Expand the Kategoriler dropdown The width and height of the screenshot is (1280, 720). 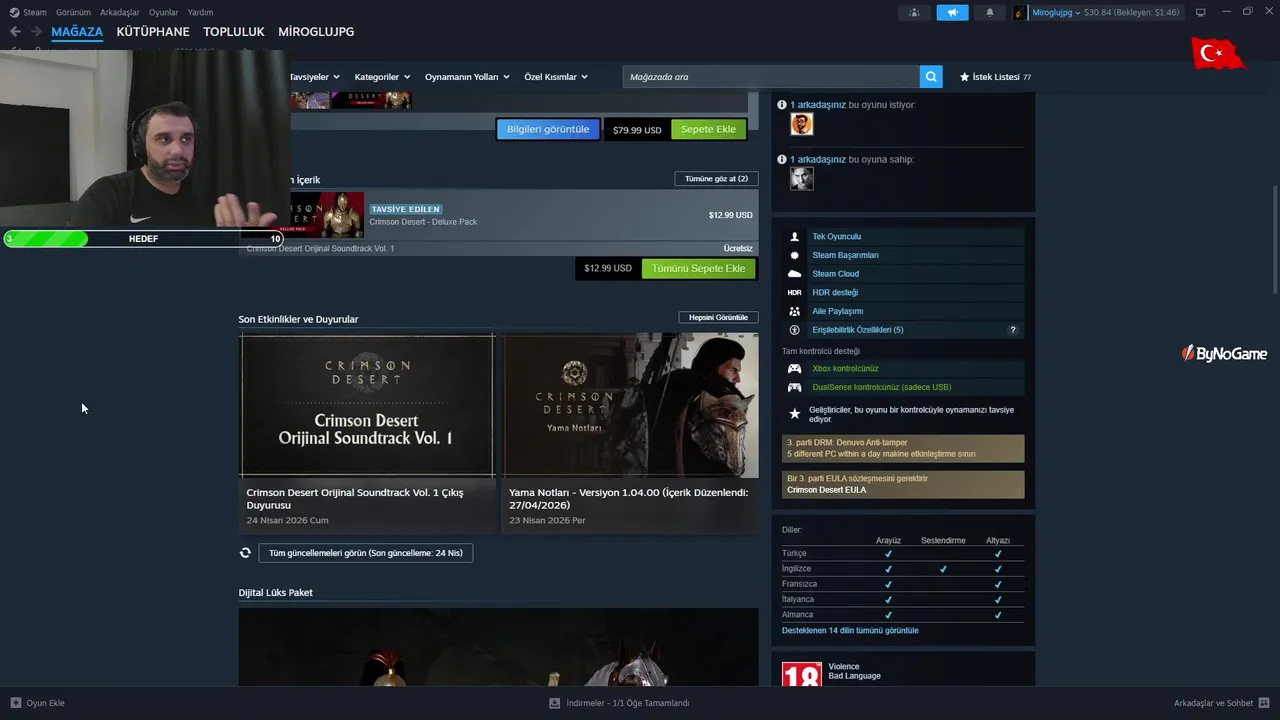[x=382, y=77]
